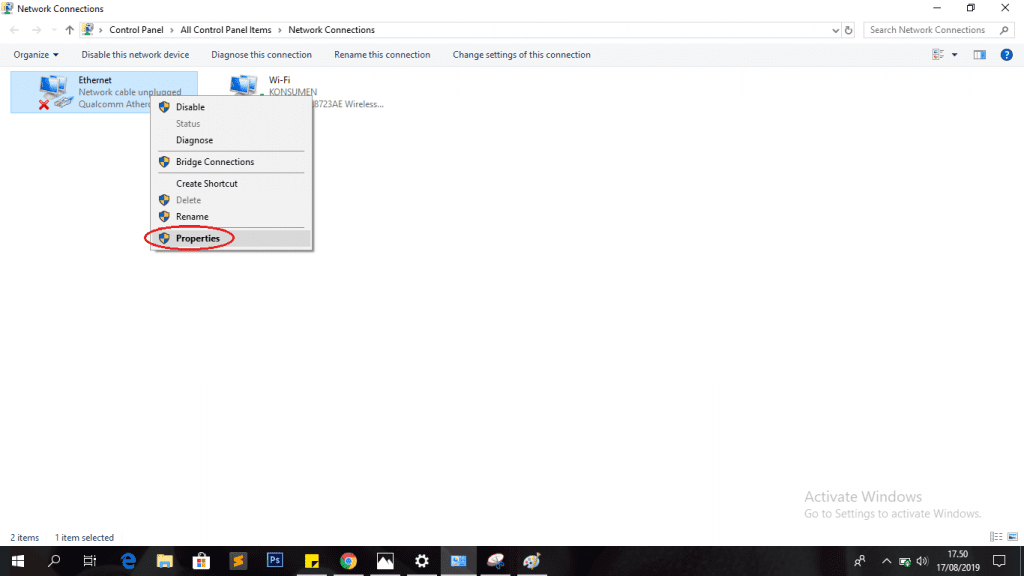Image resolution: width=1024 pixels, height=576 pixels.
Task: Open Sublime Text from the taskbar
Action: (238, 561)
